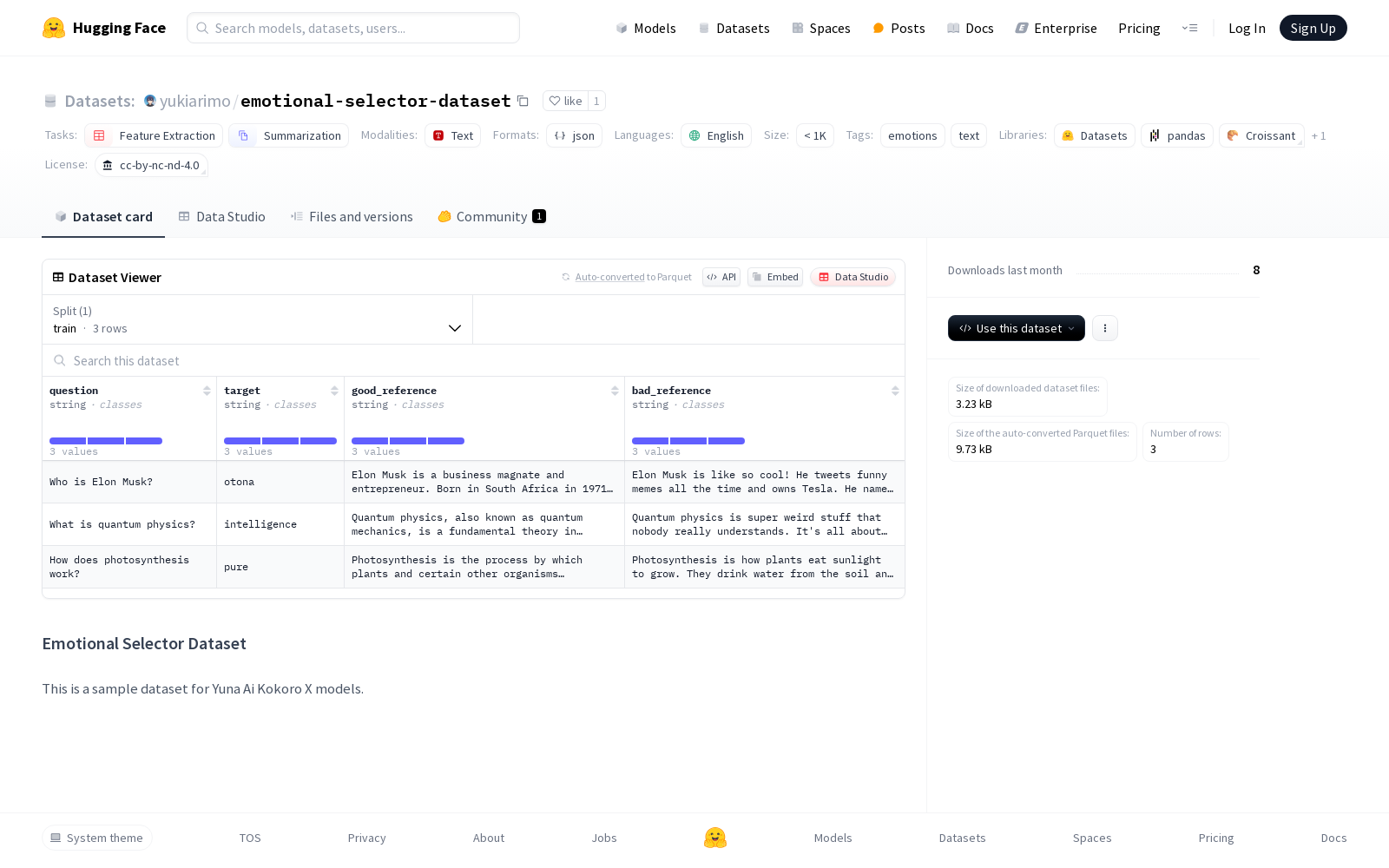Sort the good_reference column

(615, 391)
